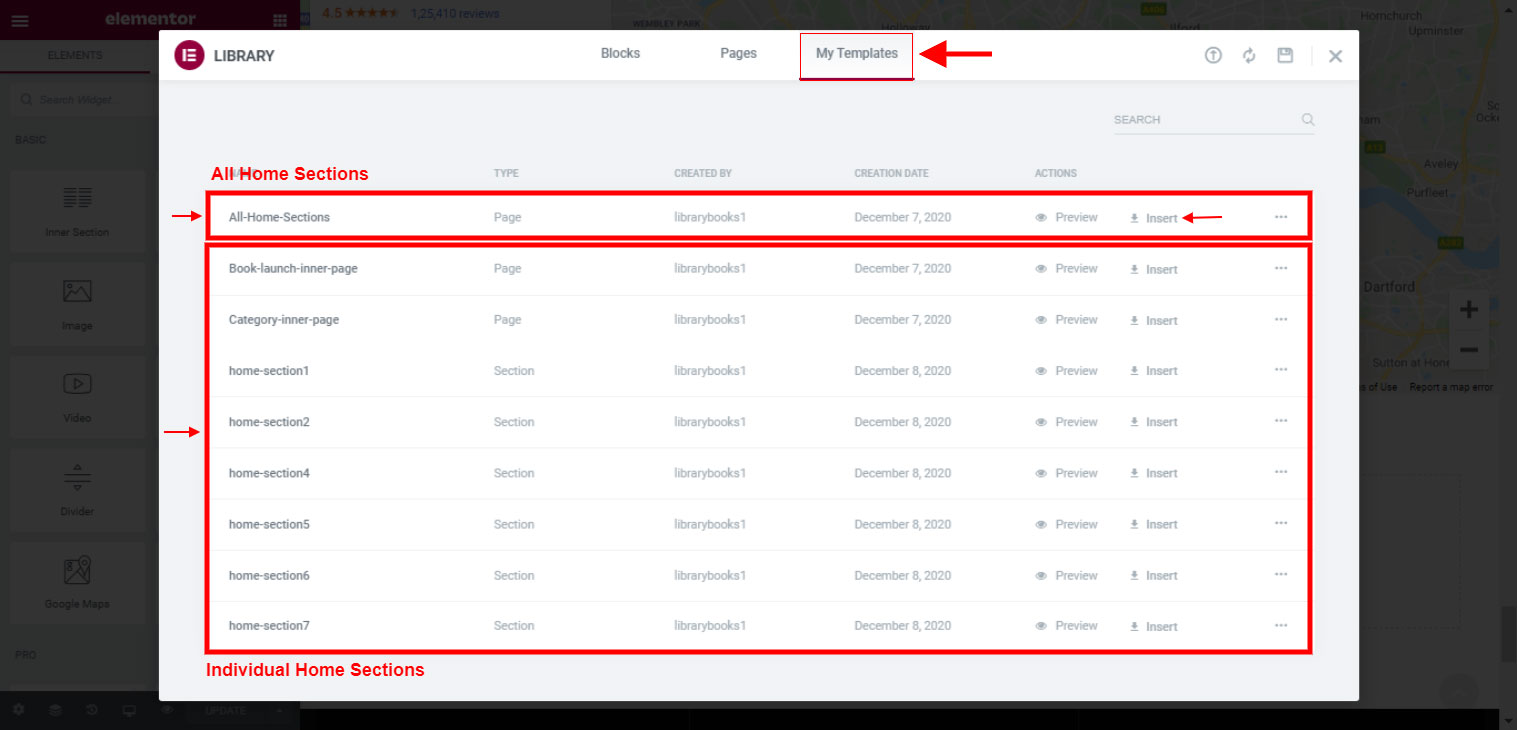1517x730 pixels.
Task: Open Elementor settings gear in bottom bar
Action: [x=19, y=710]
